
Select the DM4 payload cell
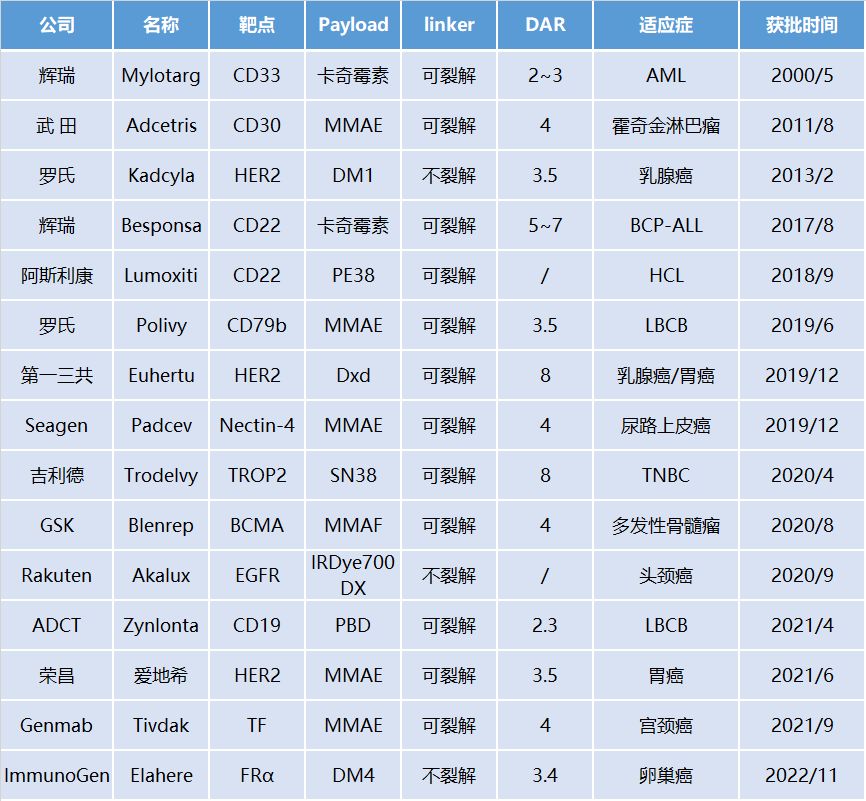(353, 776)
